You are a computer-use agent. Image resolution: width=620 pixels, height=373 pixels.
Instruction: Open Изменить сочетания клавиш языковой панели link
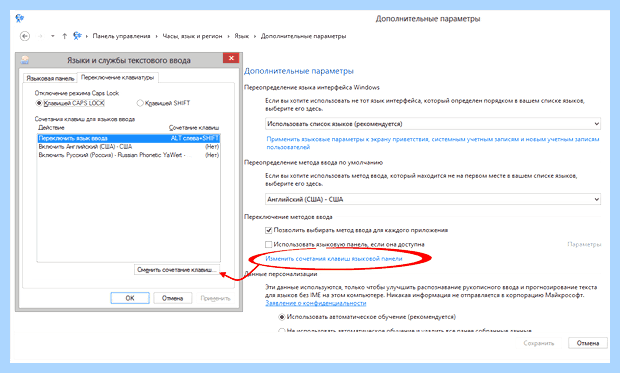pyautogui.click(x=334, y=259)
